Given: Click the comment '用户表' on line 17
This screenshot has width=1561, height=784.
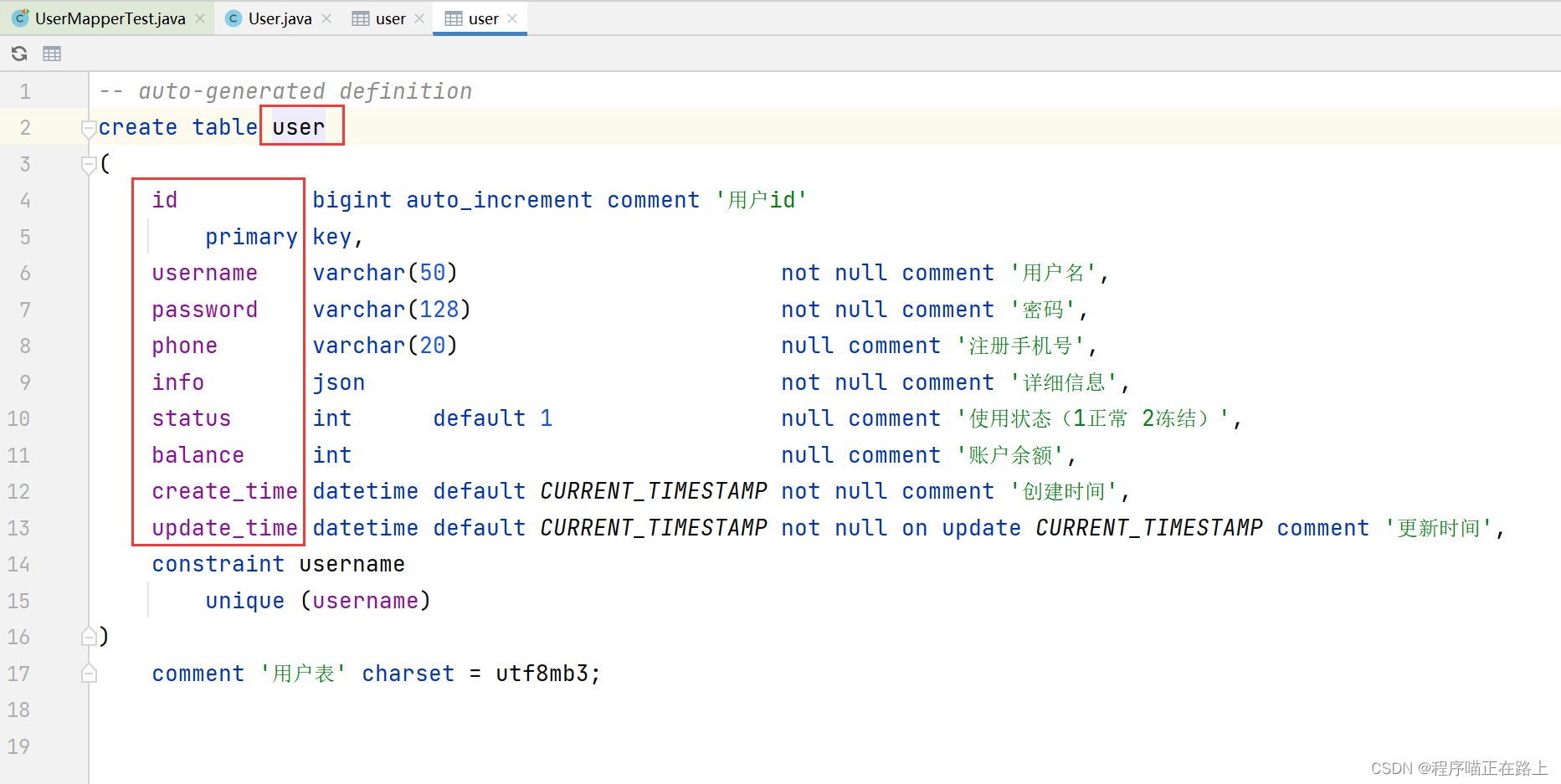Looking at the screenshot, I should tap(303, 674).
